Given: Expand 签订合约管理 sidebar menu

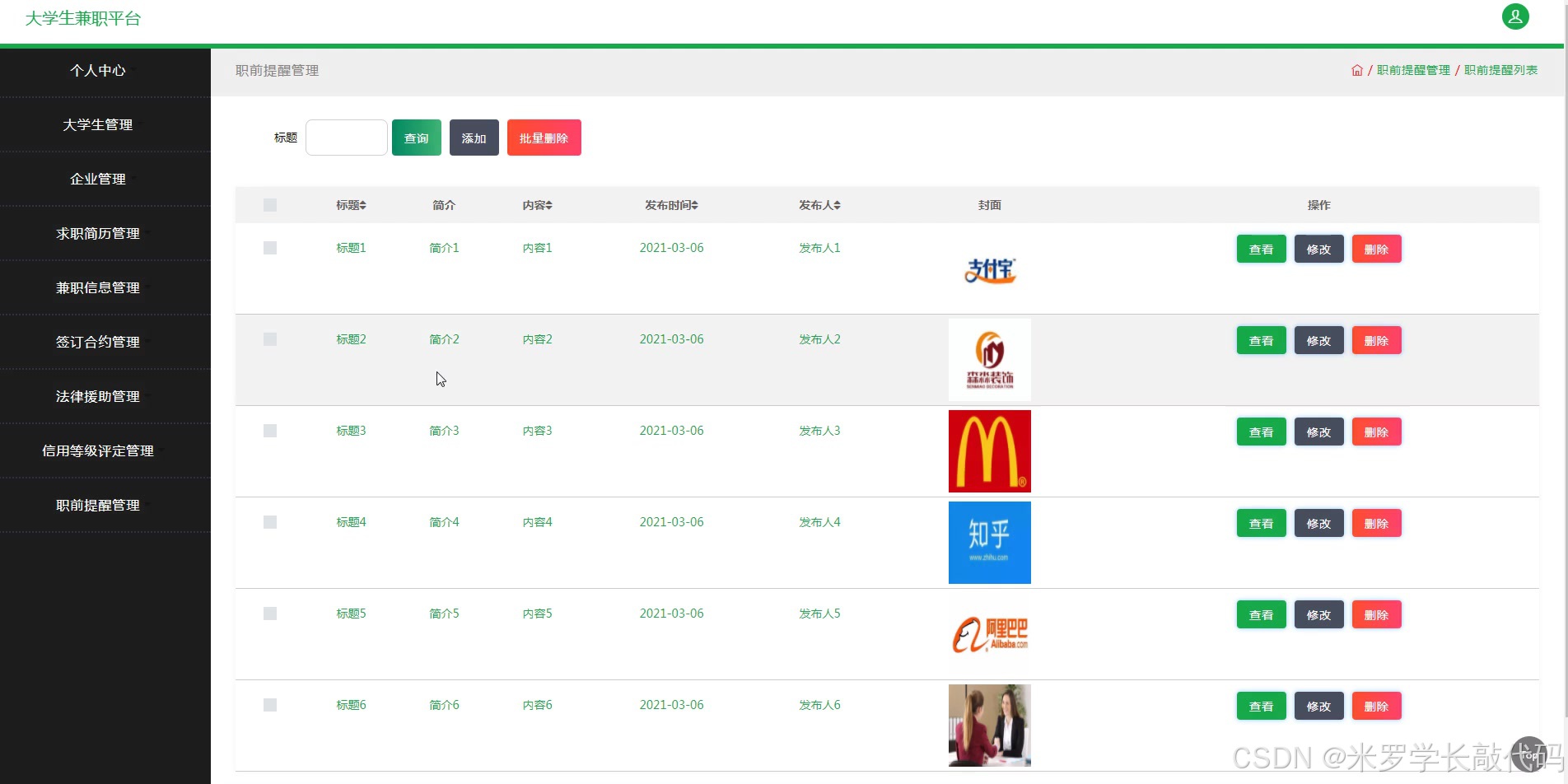Looking at the screenshot, I should click(x=105, y=343).
